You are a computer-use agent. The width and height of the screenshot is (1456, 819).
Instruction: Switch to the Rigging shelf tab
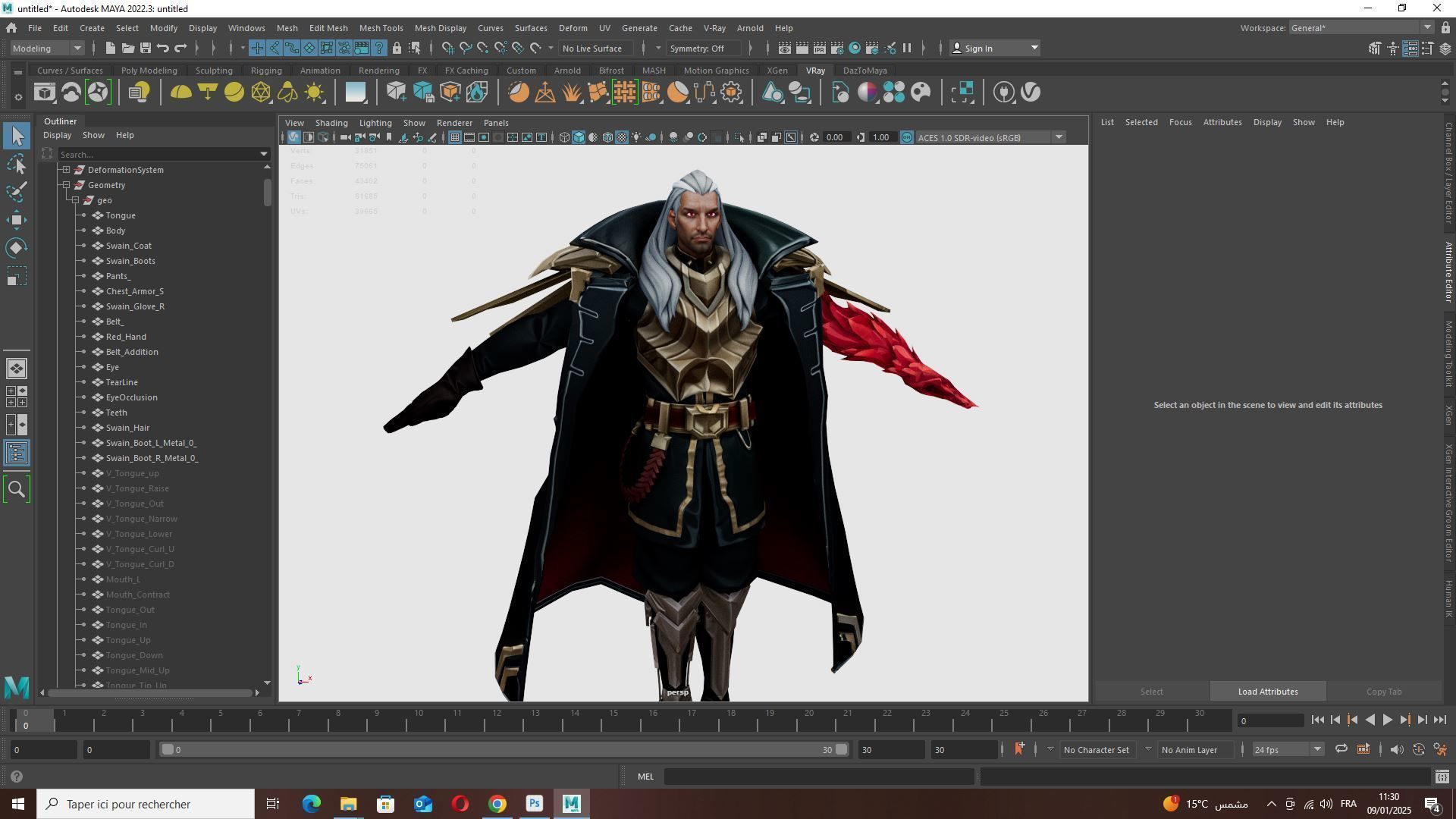point(266,71)
